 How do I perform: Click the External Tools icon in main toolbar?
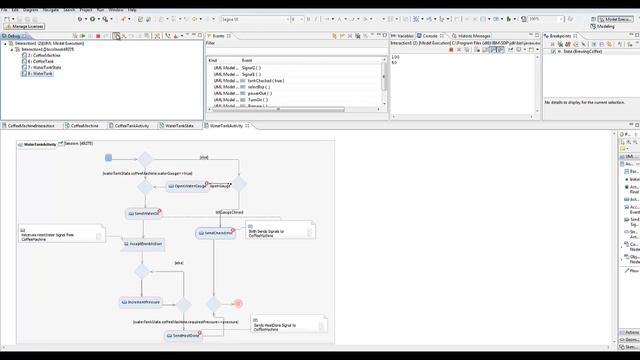(105, 19)
